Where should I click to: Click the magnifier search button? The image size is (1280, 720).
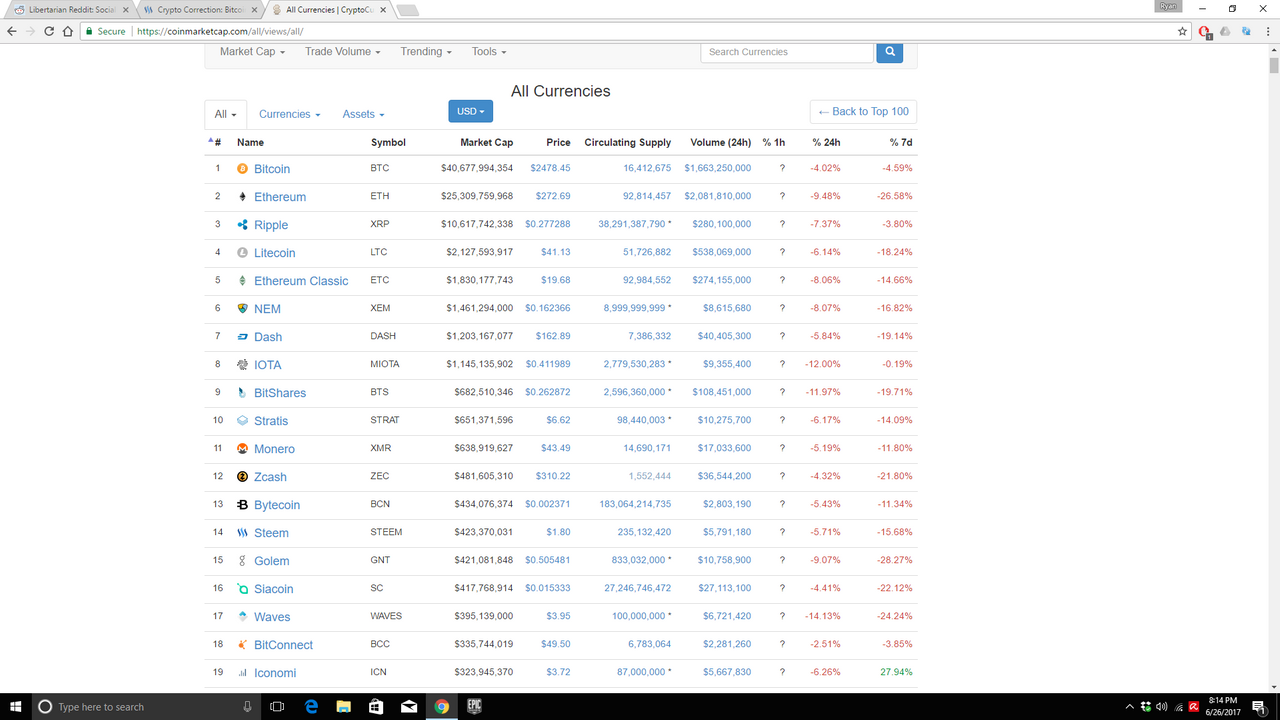(x=889, y=52)
